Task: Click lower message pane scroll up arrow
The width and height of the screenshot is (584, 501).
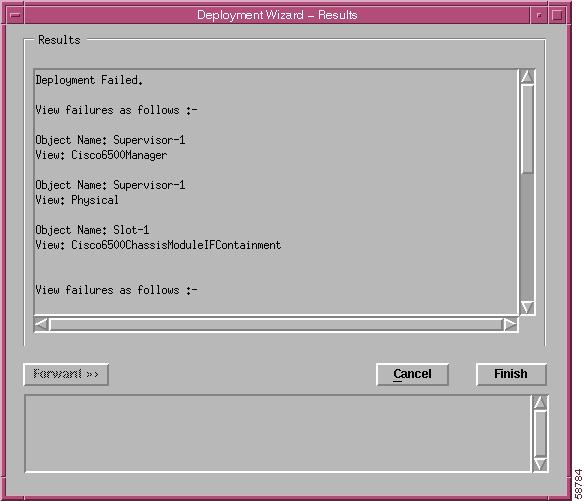Action: click(x=540, y=402)
